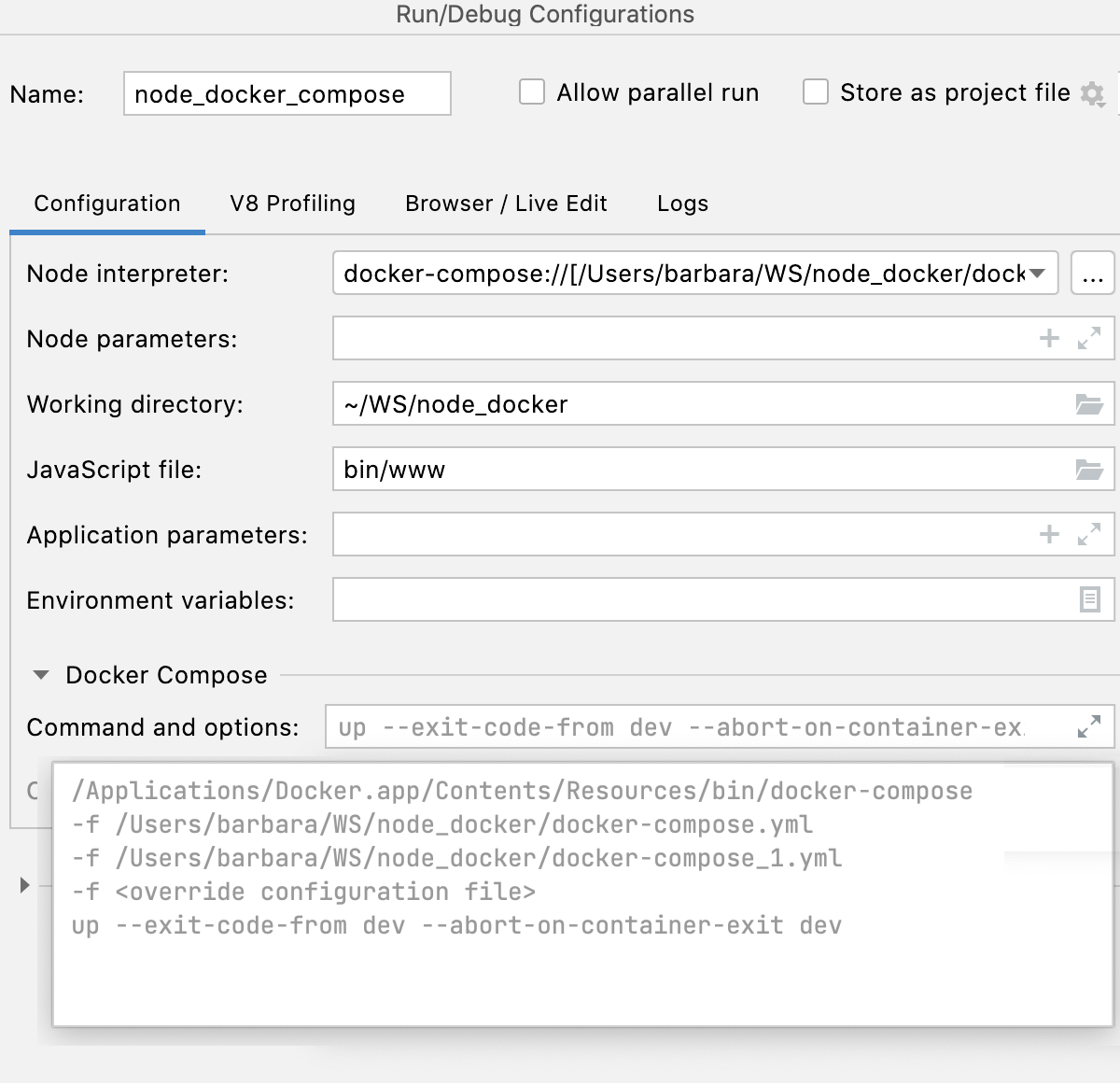Viewport: 1120px width, 1083px height.
Task: Switch to the V8 Profiling tab
Action: coord(292,204)
